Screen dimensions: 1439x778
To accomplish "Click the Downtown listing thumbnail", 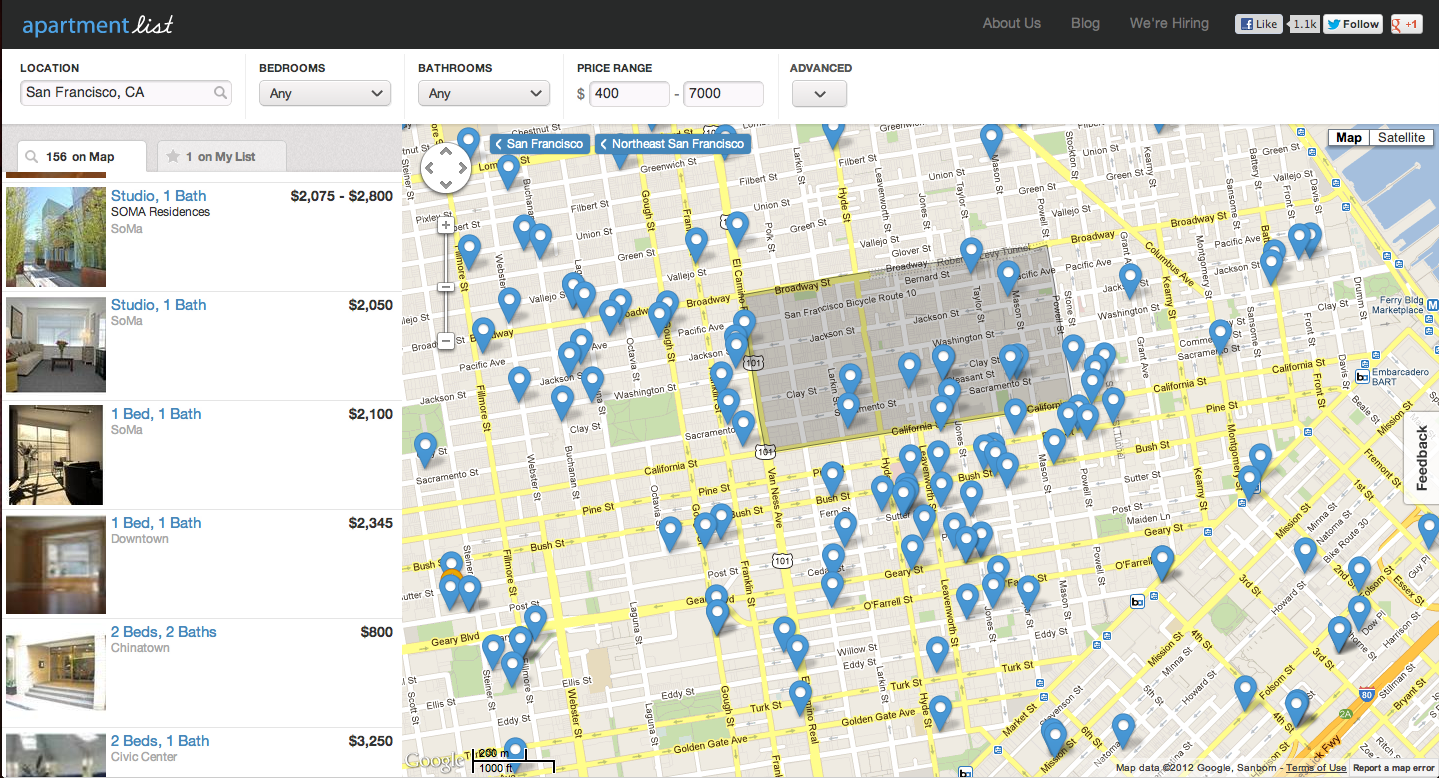I will (56, 564).
